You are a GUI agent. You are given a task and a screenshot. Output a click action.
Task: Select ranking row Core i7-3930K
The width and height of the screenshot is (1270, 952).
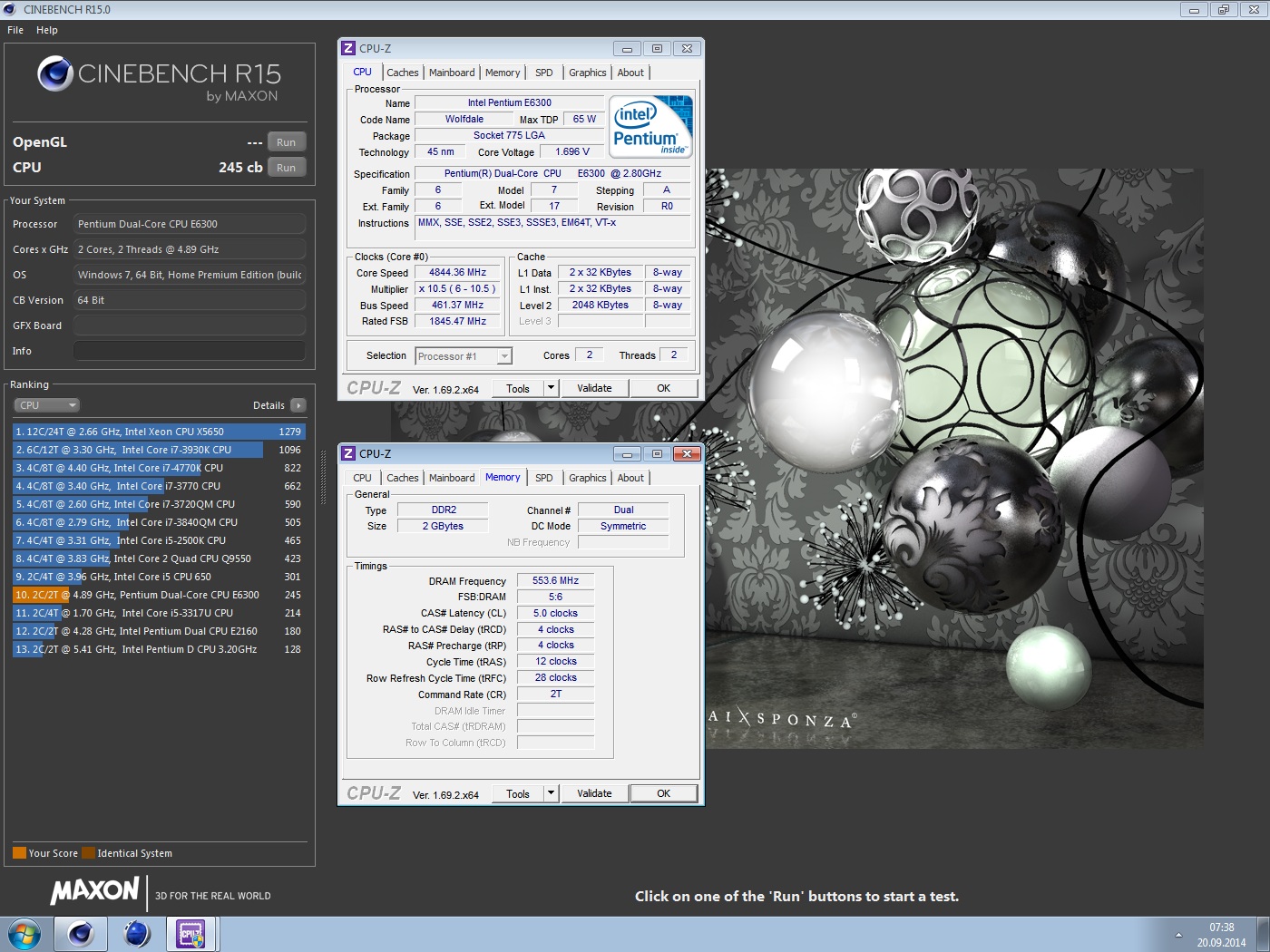(x=159, y=450)
